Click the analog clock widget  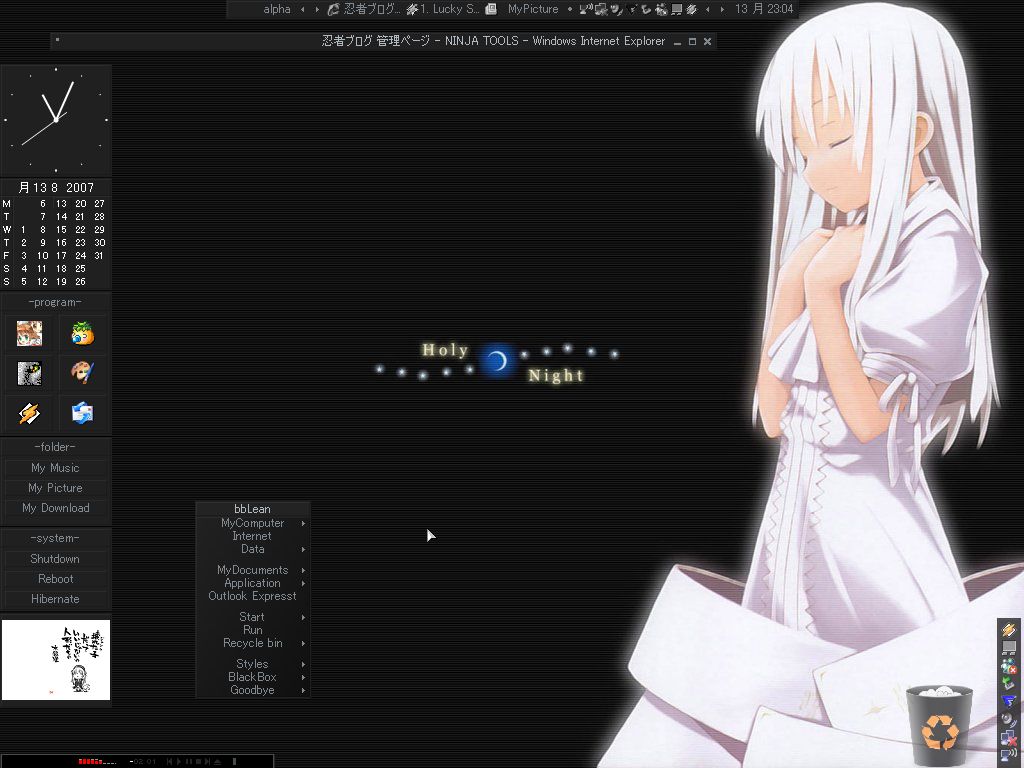pos(56,120)
